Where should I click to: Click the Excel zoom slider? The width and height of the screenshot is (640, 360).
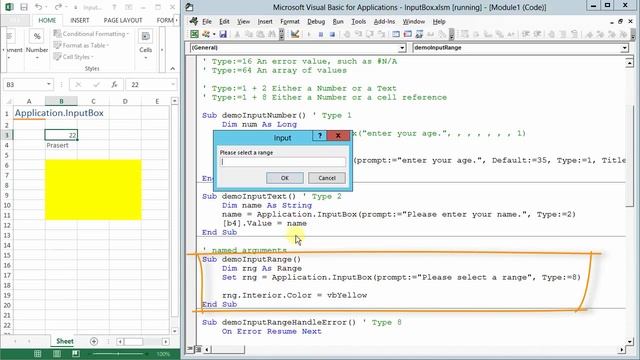click(x=118, y=354)
